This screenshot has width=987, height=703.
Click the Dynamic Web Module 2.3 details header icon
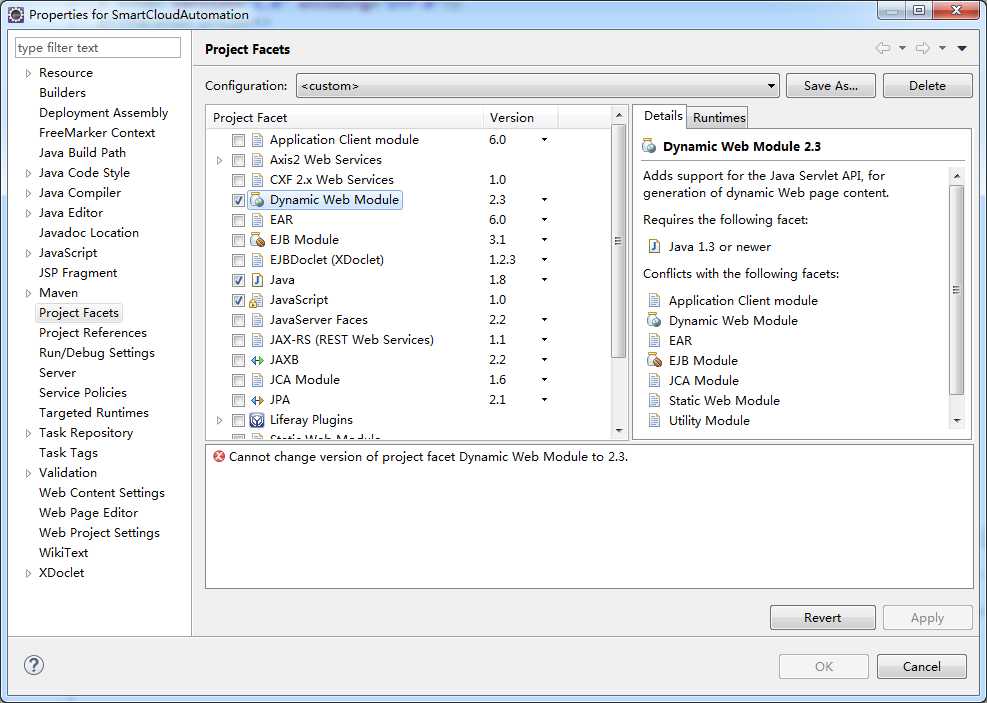649,147
